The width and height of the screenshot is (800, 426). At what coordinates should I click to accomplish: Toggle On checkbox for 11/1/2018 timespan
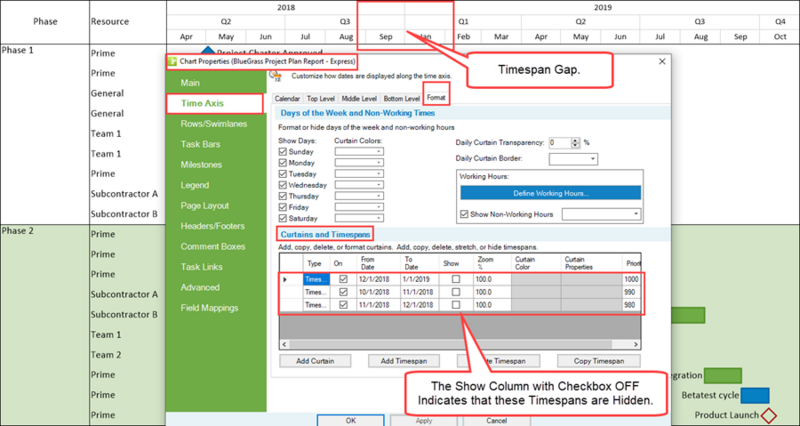click(x=343, y=305)
